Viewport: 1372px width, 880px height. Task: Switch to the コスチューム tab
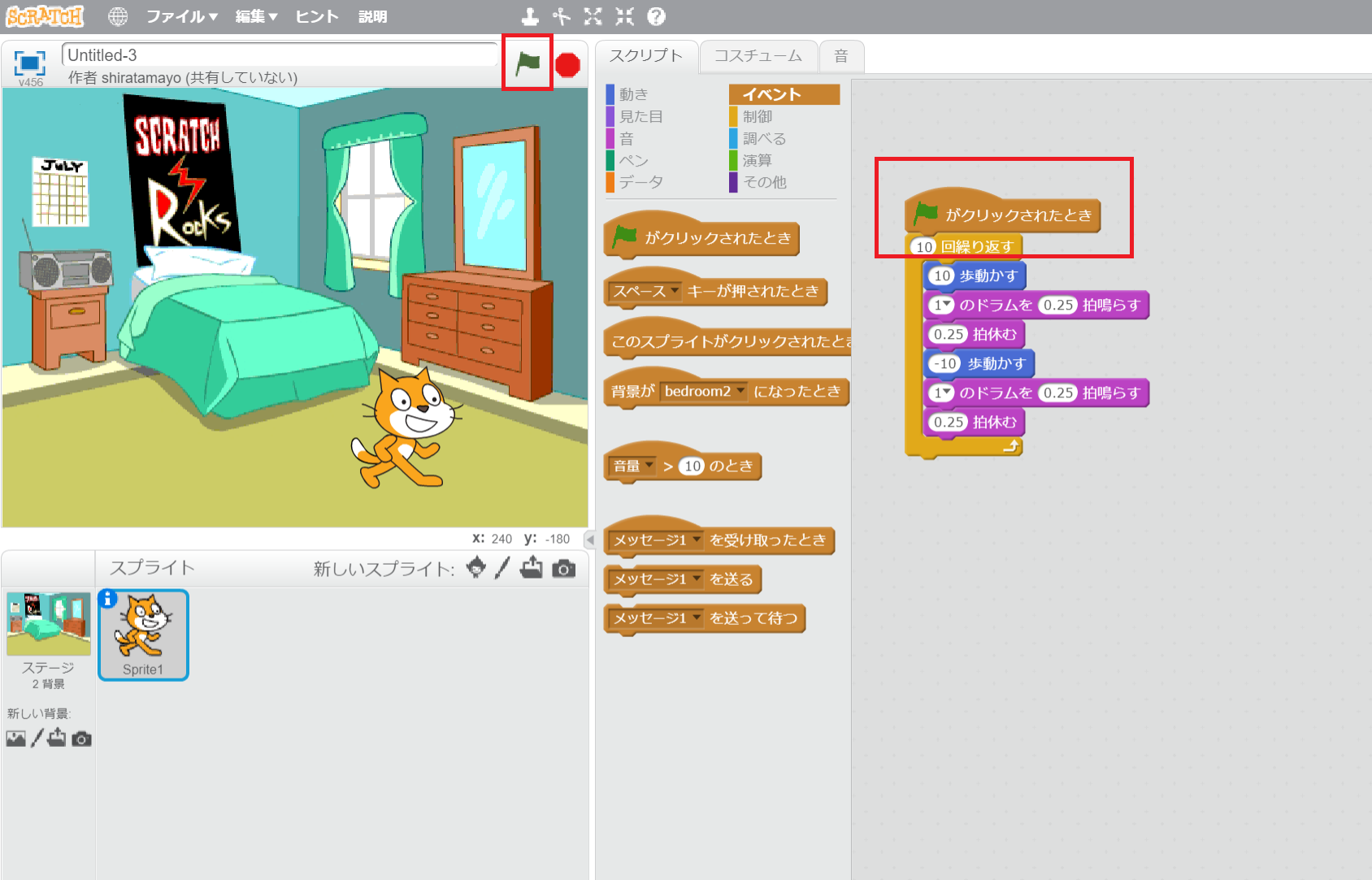(x=758, y=56)
